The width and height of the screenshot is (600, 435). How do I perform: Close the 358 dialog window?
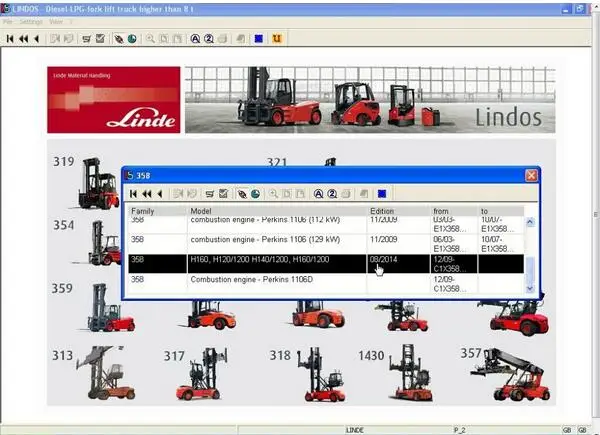(x=531, y=175)
